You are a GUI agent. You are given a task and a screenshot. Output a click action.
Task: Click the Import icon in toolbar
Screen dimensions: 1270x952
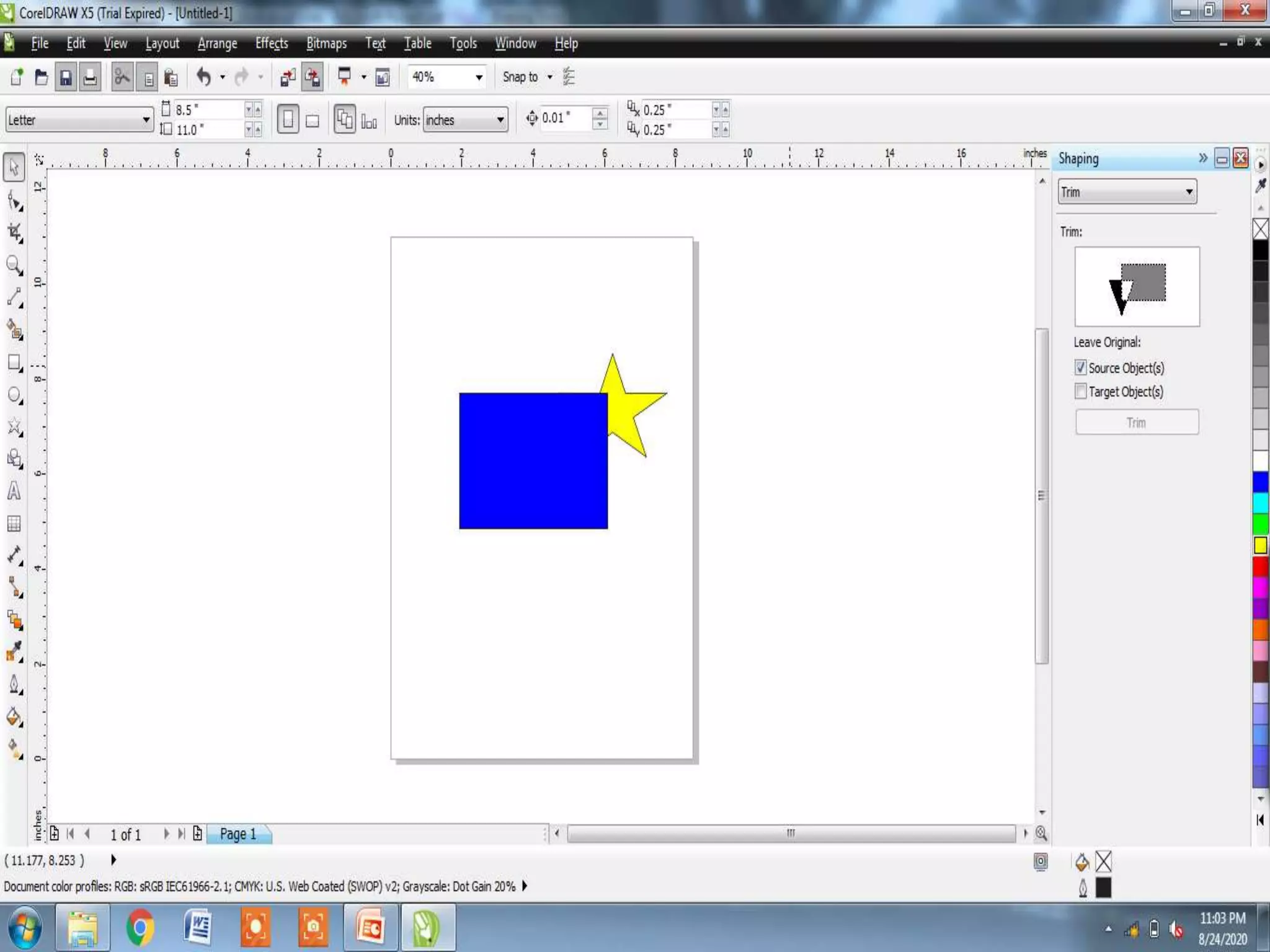click(287, 77)
